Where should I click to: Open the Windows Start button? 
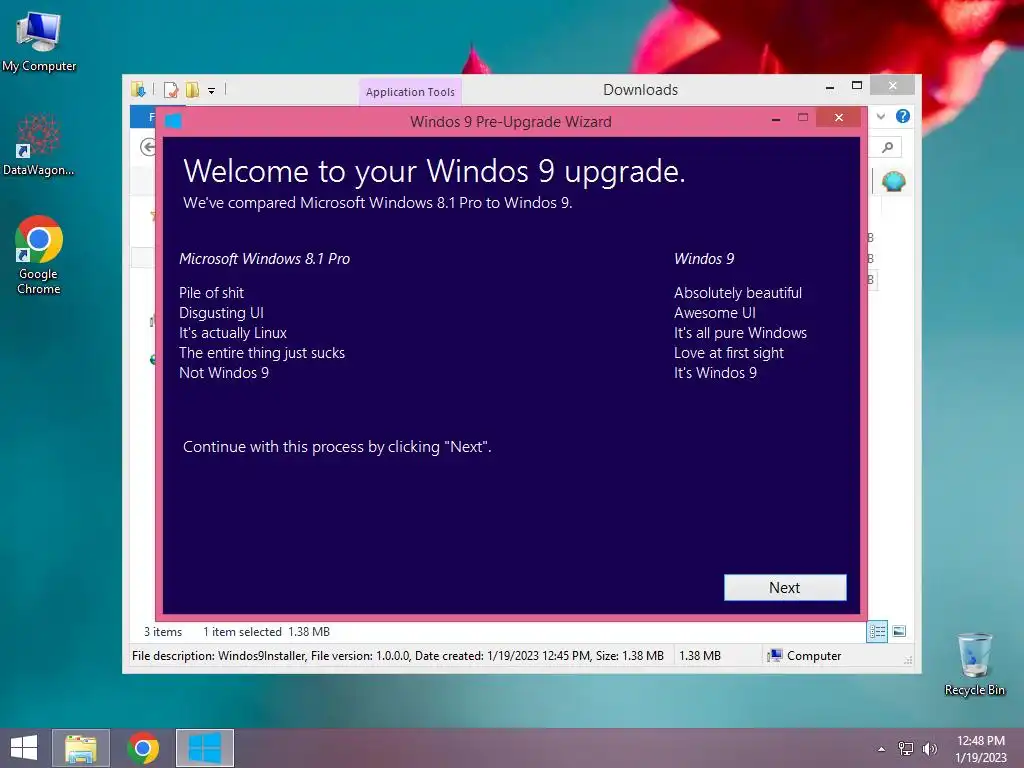tap(24, 748)
